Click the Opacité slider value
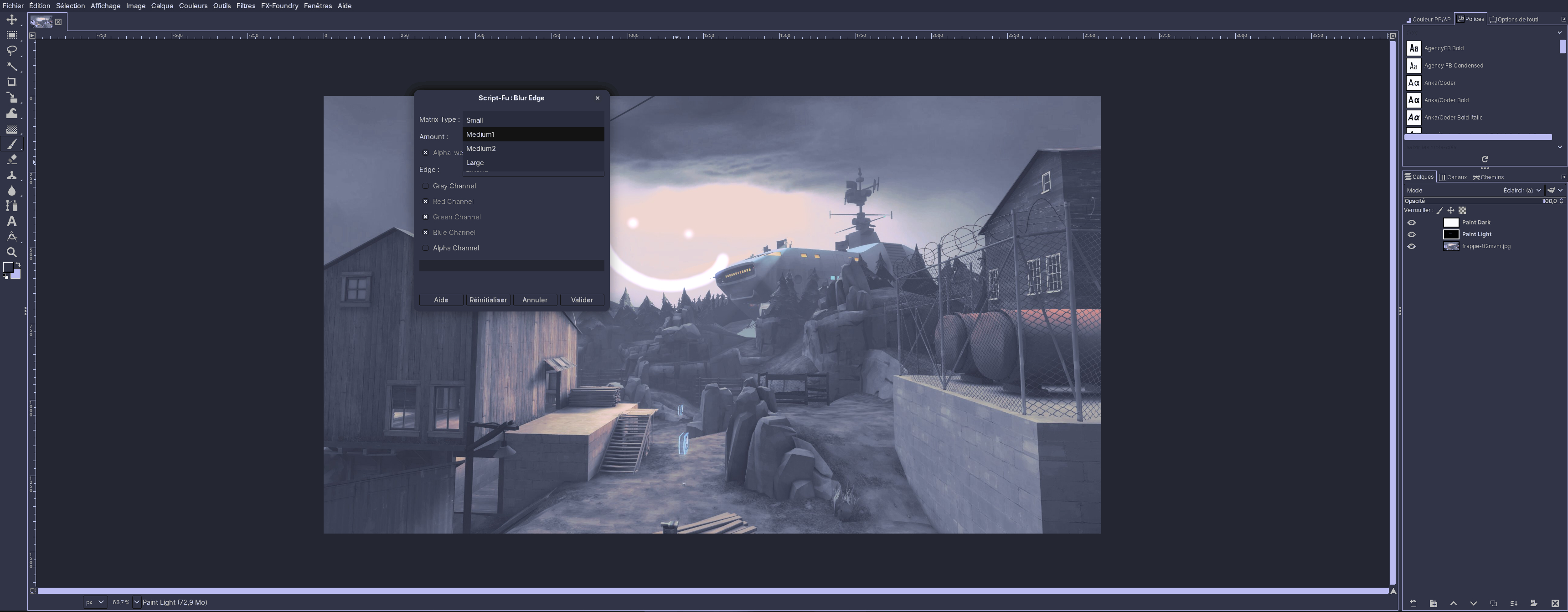Image resolution: width=1568 pixels, height=612 pixels. coord(1550,200)
